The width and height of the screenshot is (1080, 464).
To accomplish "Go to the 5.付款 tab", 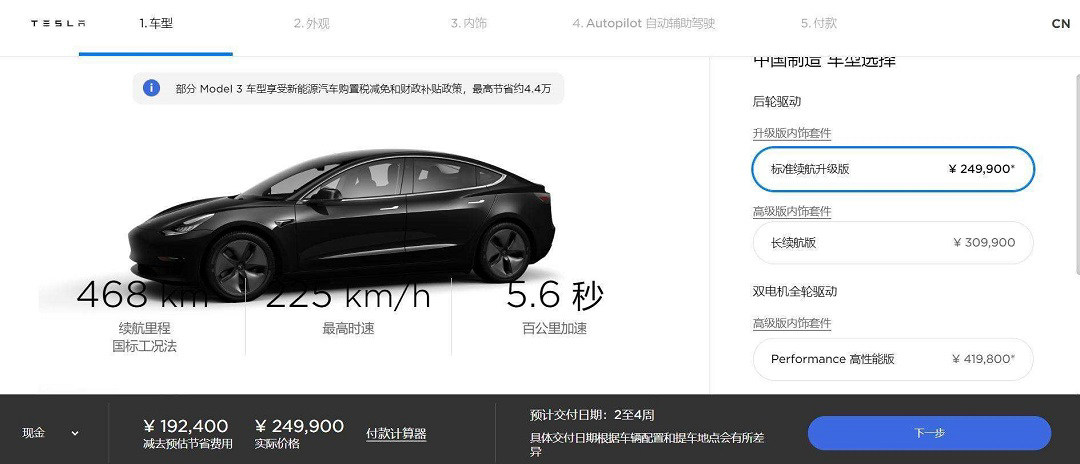I will 818,23.
